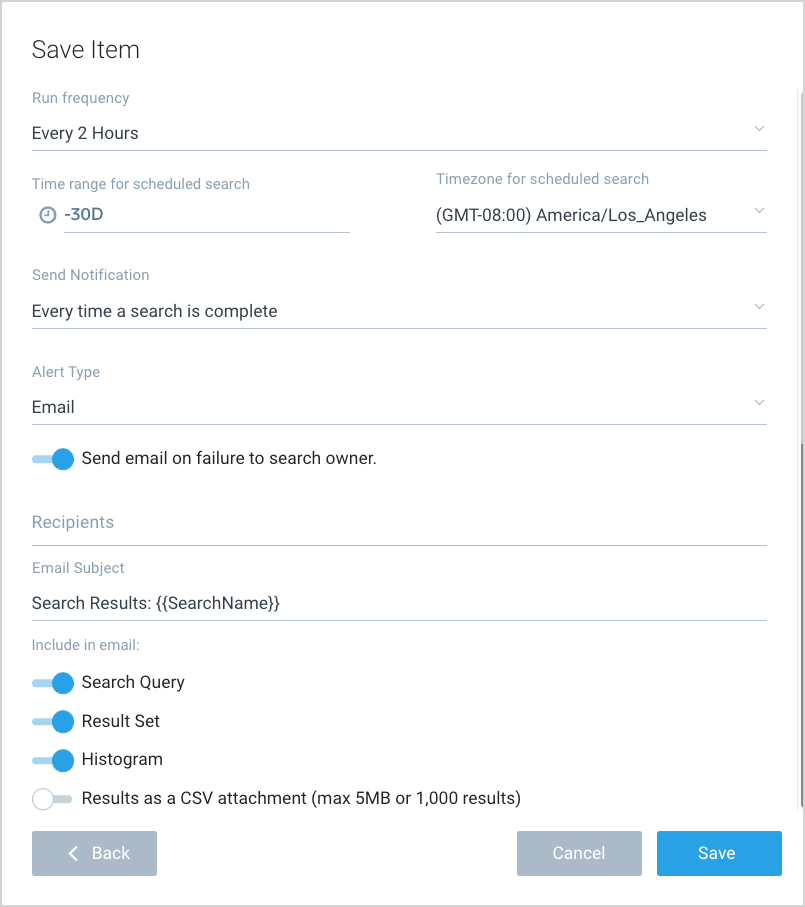Edit the Email Subject text field
805x907 pixels.
(x=398, y=603)
